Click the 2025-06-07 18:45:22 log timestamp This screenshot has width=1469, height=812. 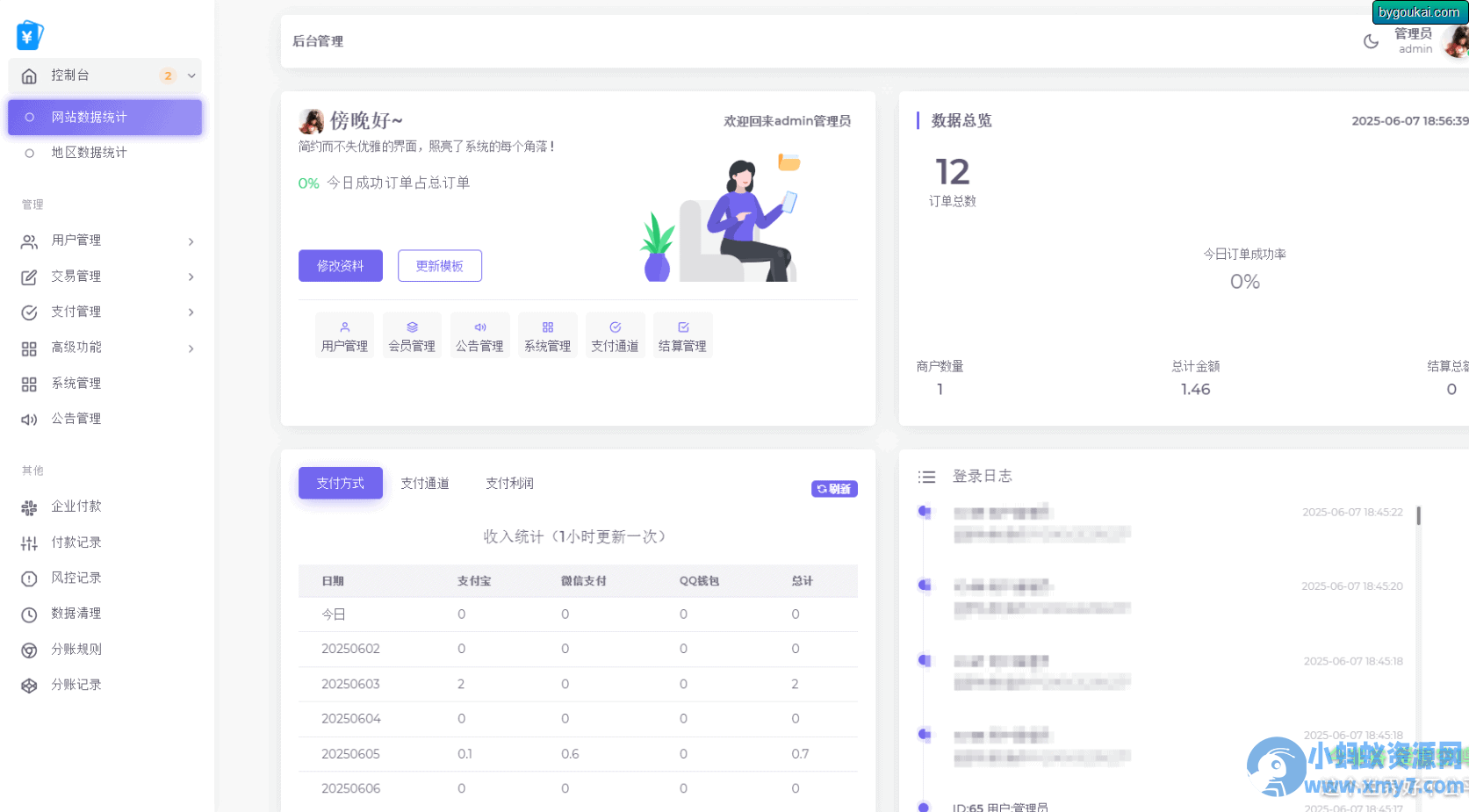pyautogui.click(x=1352, y=513)
